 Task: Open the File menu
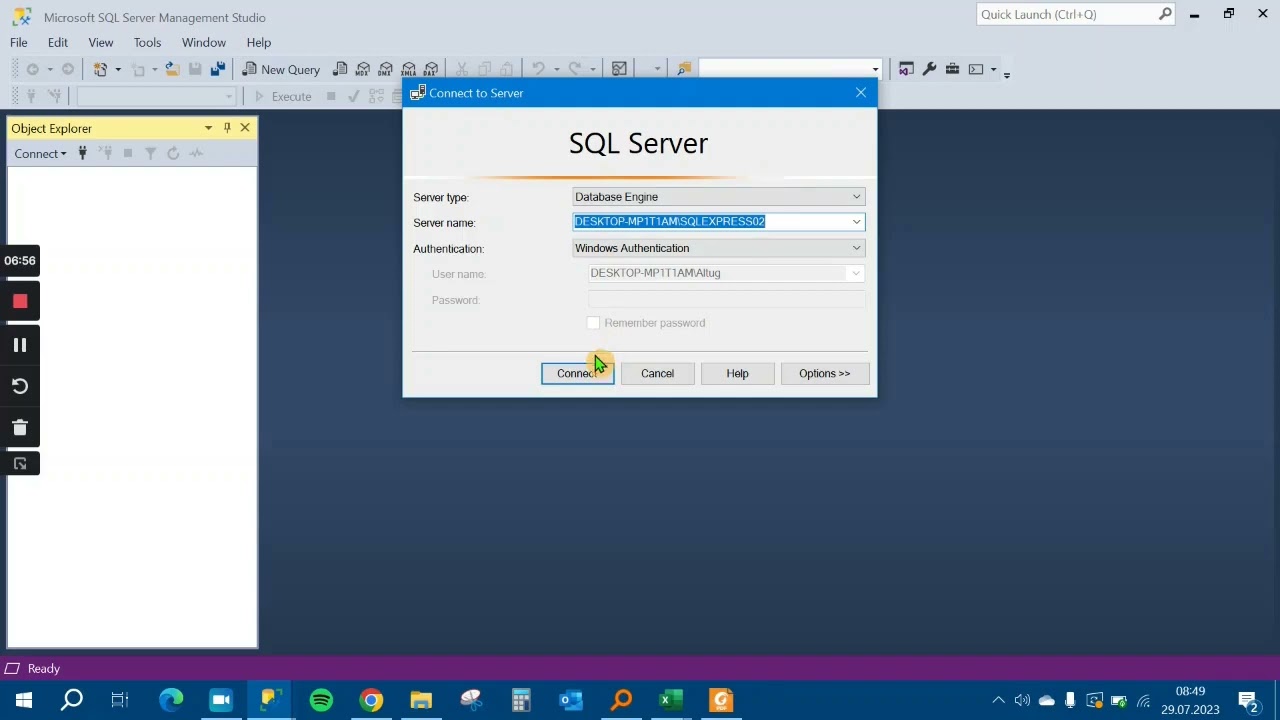(x=19, y=42)
